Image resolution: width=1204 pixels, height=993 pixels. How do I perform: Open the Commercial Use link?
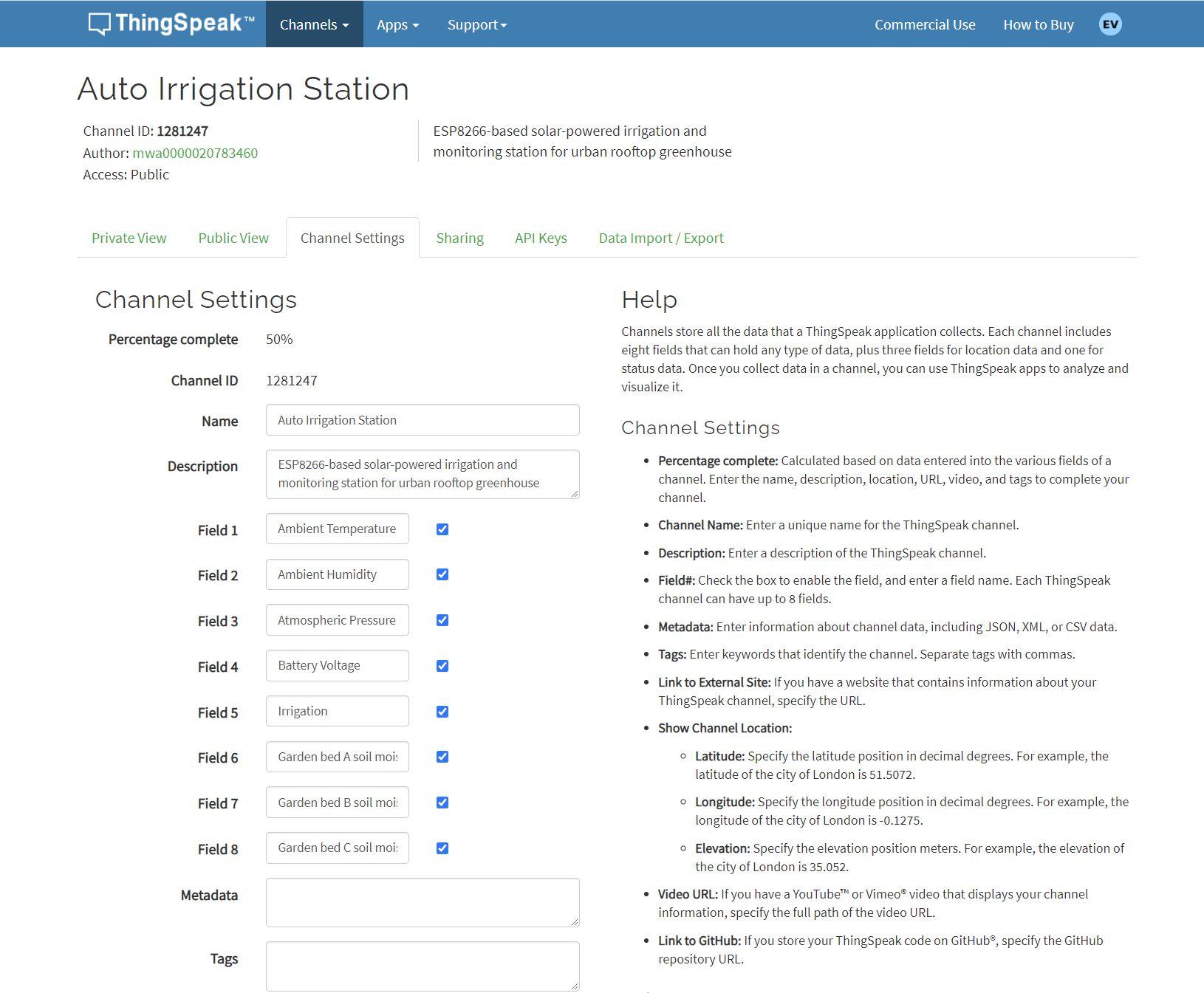925,24
